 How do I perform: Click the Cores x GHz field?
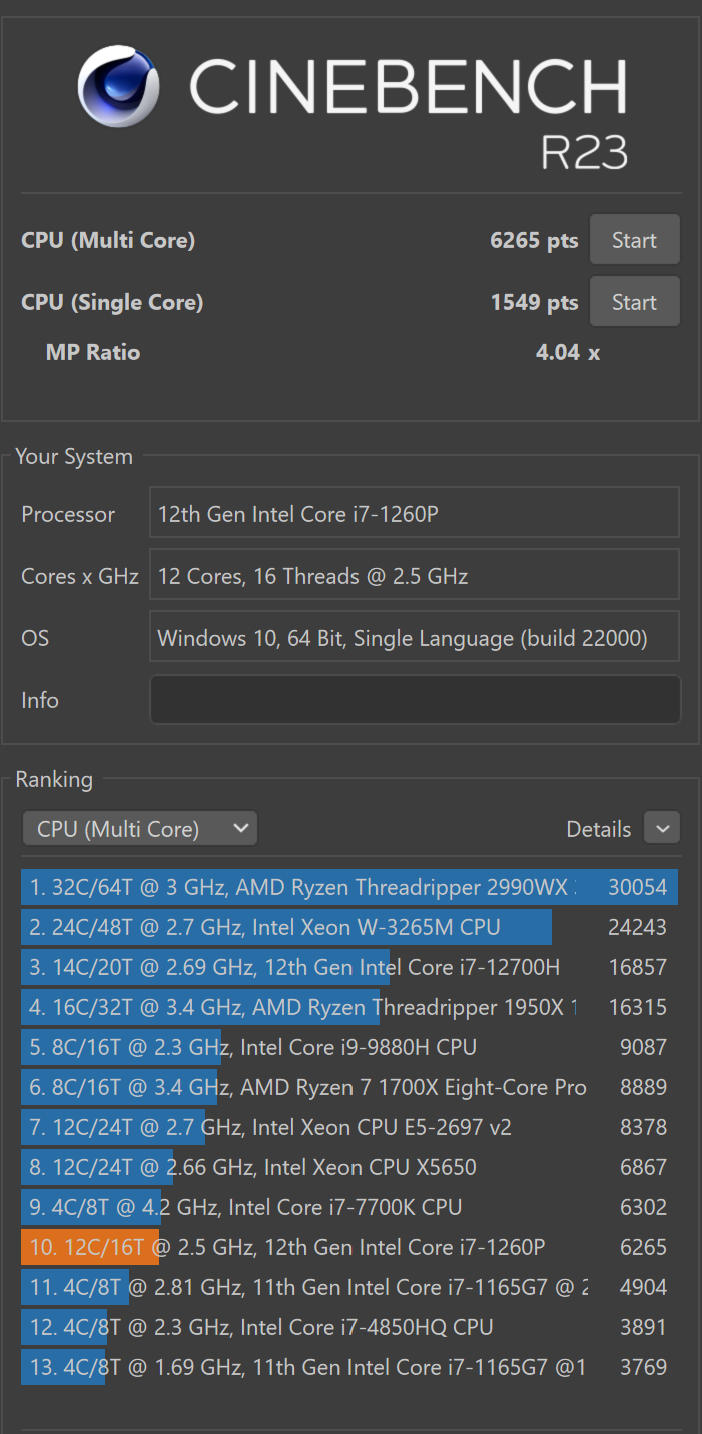pos(414,574)
